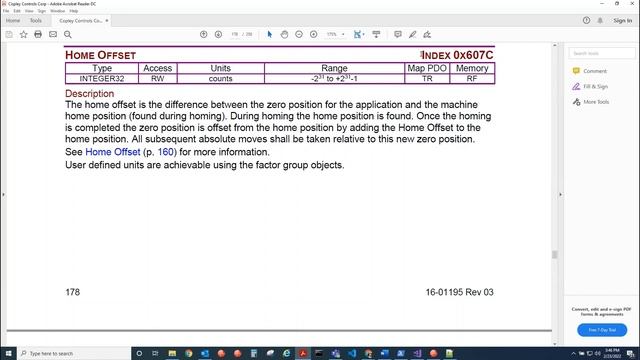Click the taskbar search box
Image resolution: width=640 pixels, height=360 pixels.
point(74,353)
